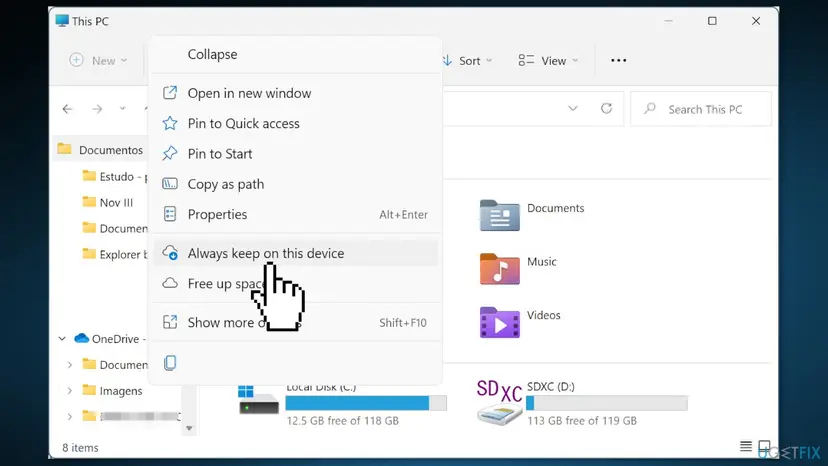The image size is (828, 466).
Task: Choose Open in new window
Action: [x=295, y=93]
